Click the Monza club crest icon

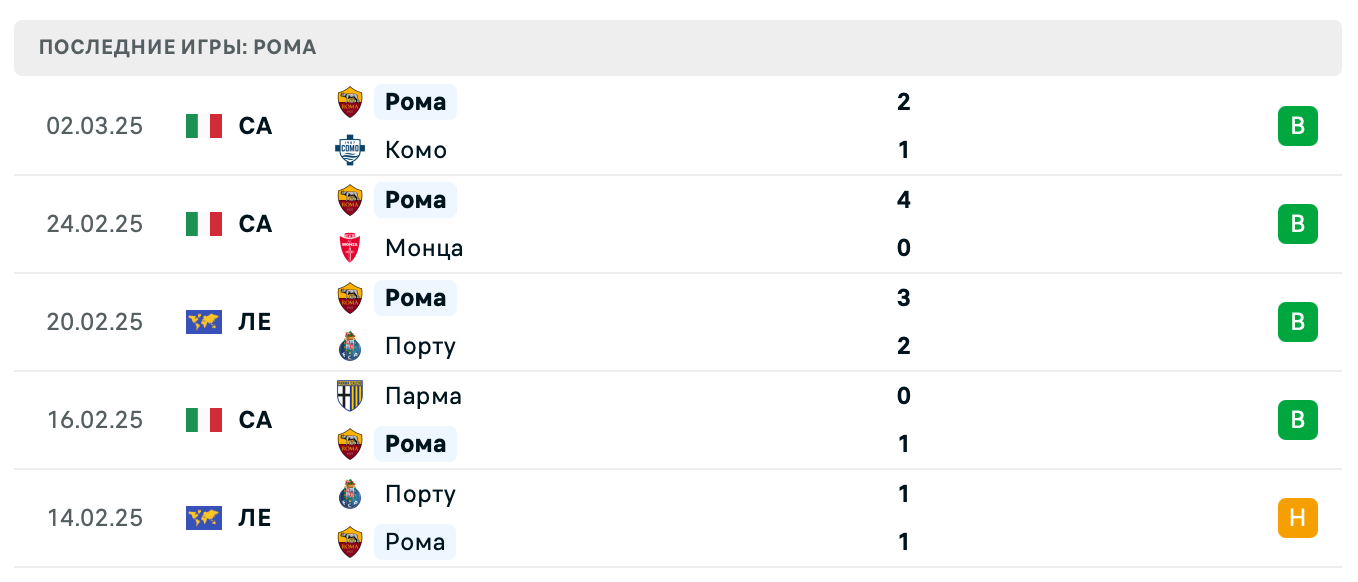pyautogui.click(x=350, y=248)
